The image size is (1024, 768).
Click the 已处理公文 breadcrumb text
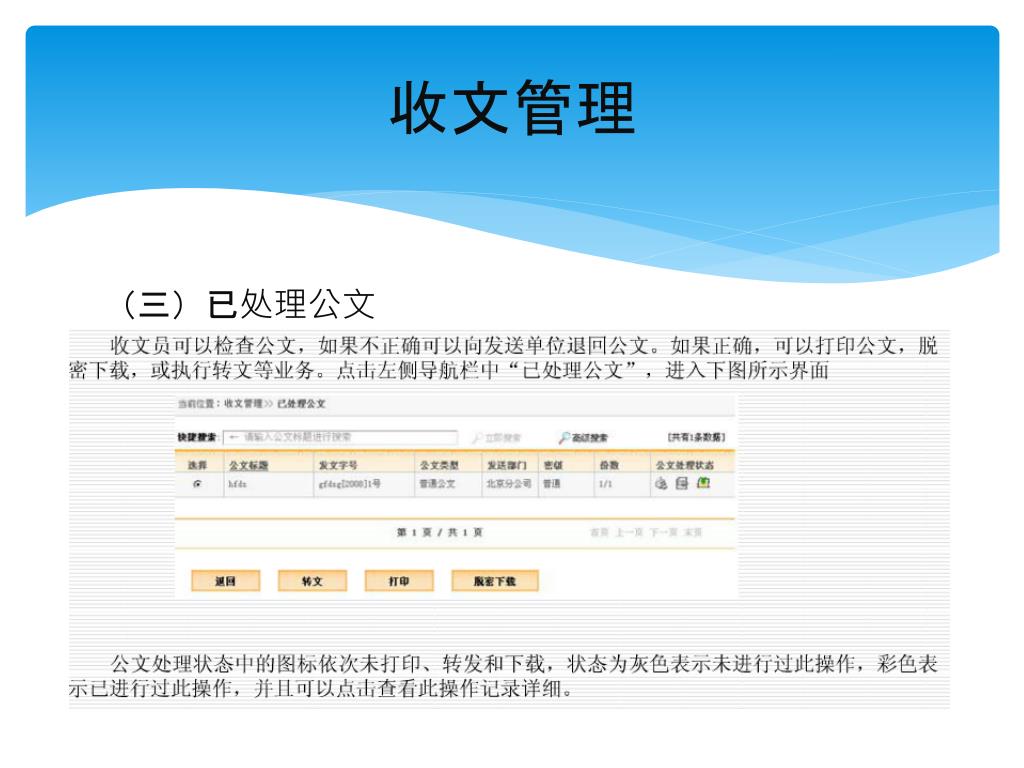[301, 404]
